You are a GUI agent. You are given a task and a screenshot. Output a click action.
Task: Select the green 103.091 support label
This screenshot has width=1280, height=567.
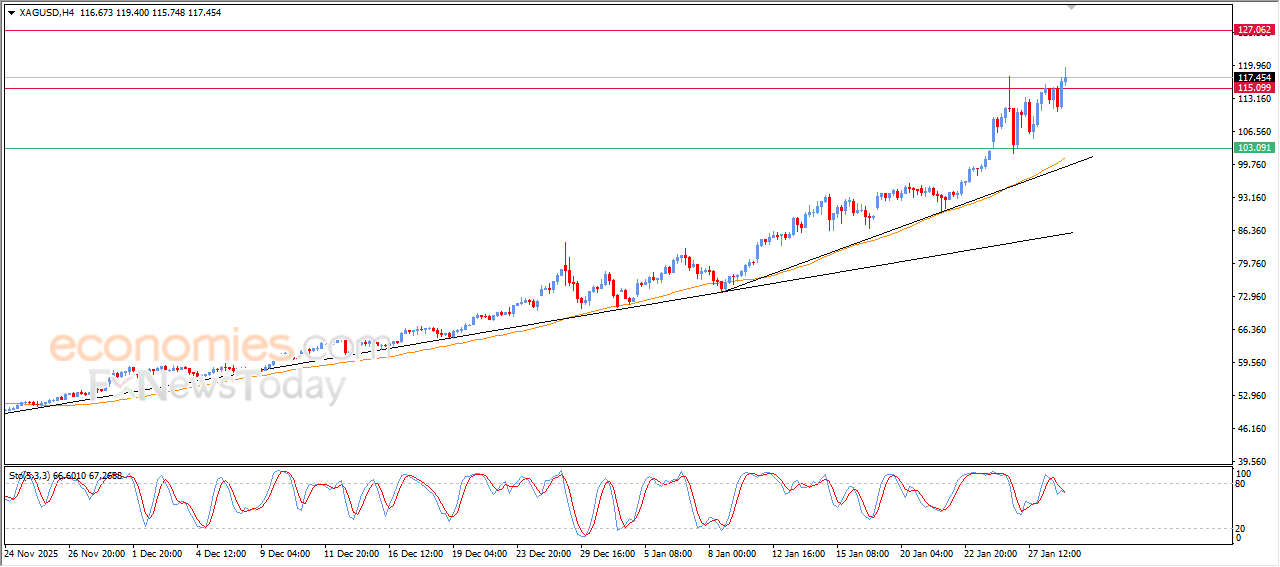pyautogui.click(x=1254, y=148)
